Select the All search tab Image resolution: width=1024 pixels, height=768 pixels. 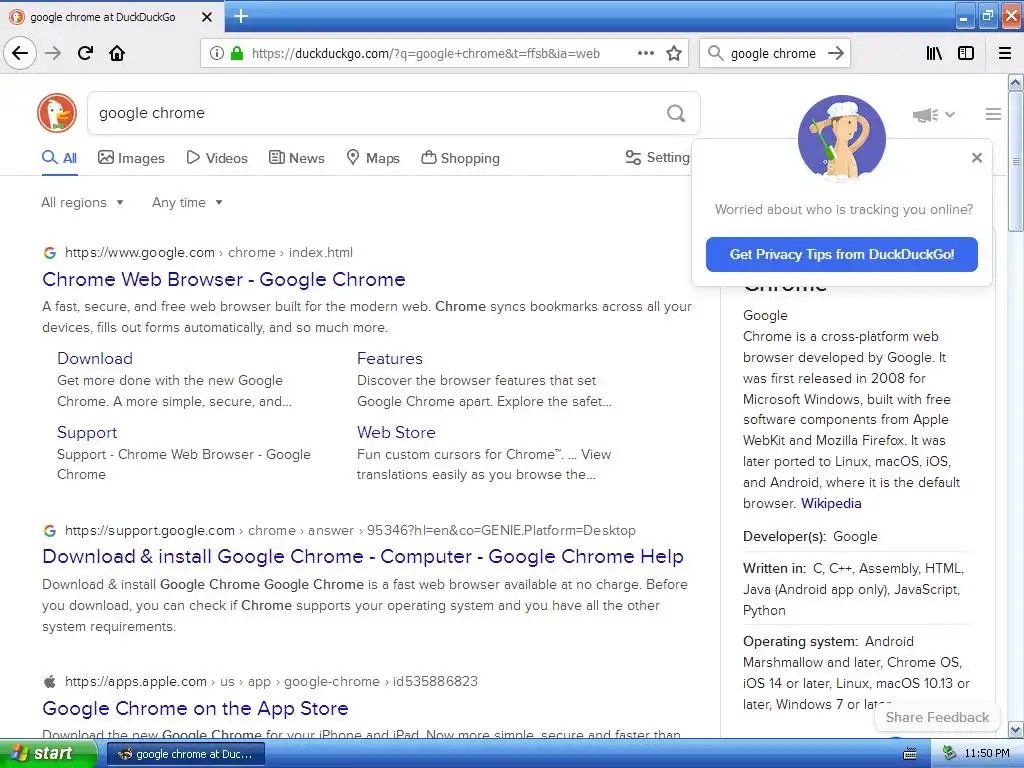coord(59,158)
